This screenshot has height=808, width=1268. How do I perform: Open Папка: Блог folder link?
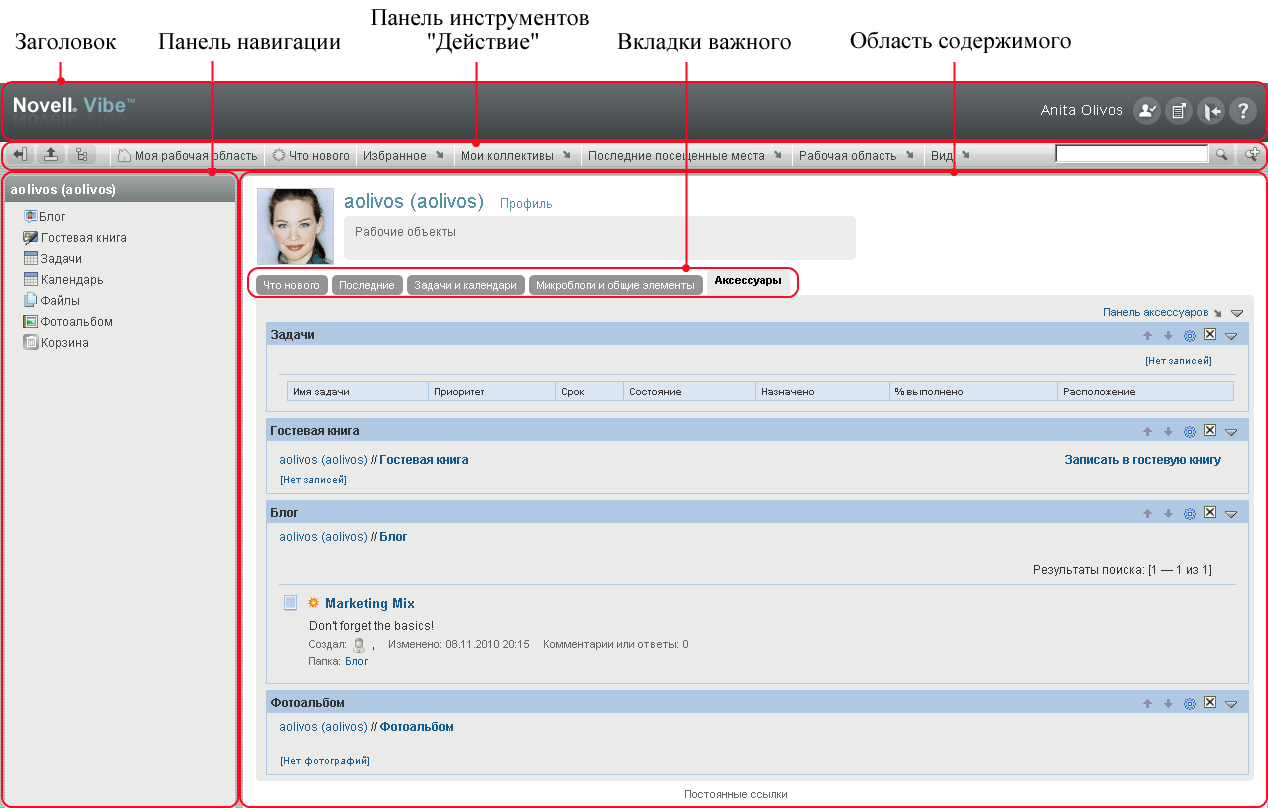tap(357, 661)
